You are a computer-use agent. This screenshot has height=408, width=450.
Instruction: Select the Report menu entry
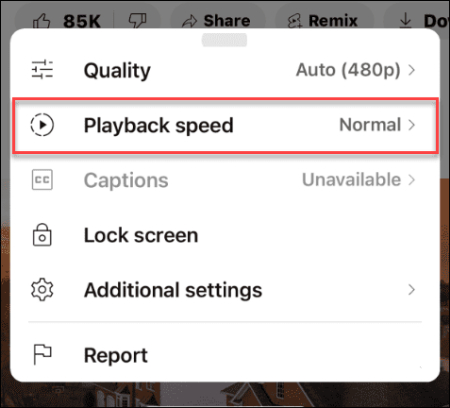pos(225,355)
